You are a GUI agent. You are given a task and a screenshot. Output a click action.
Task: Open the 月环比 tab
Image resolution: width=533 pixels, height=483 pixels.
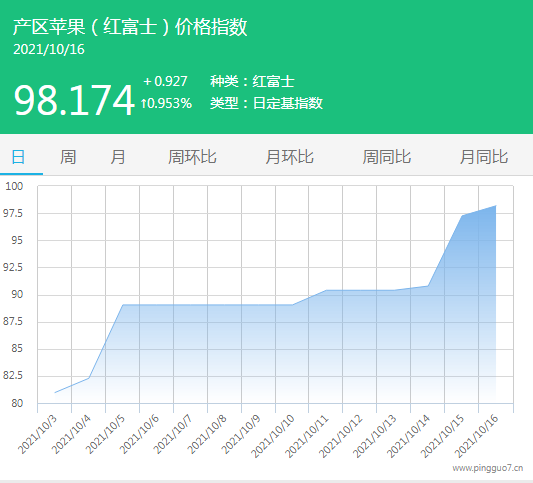pos(289,157)
